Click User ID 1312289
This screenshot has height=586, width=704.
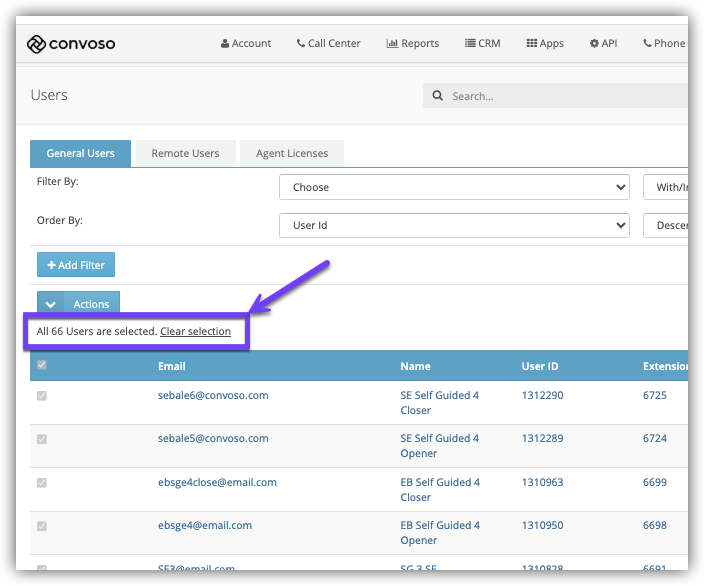(542, 439)
